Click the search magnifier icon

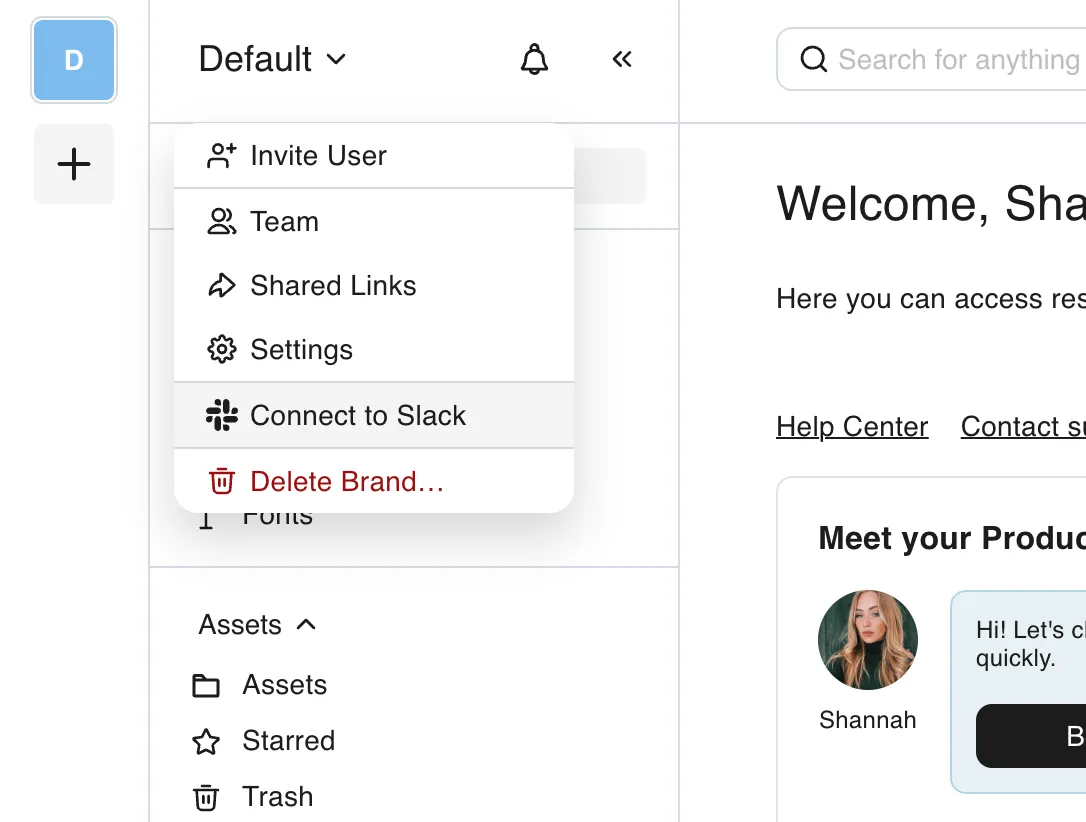tap(813, 60)
